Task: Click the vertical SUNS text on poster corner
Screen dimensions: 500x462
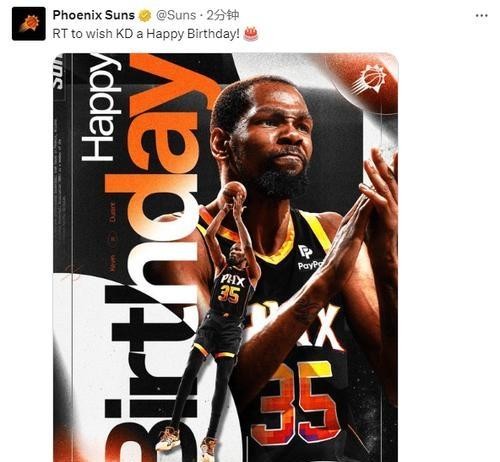Action: [x=58, y=72]
